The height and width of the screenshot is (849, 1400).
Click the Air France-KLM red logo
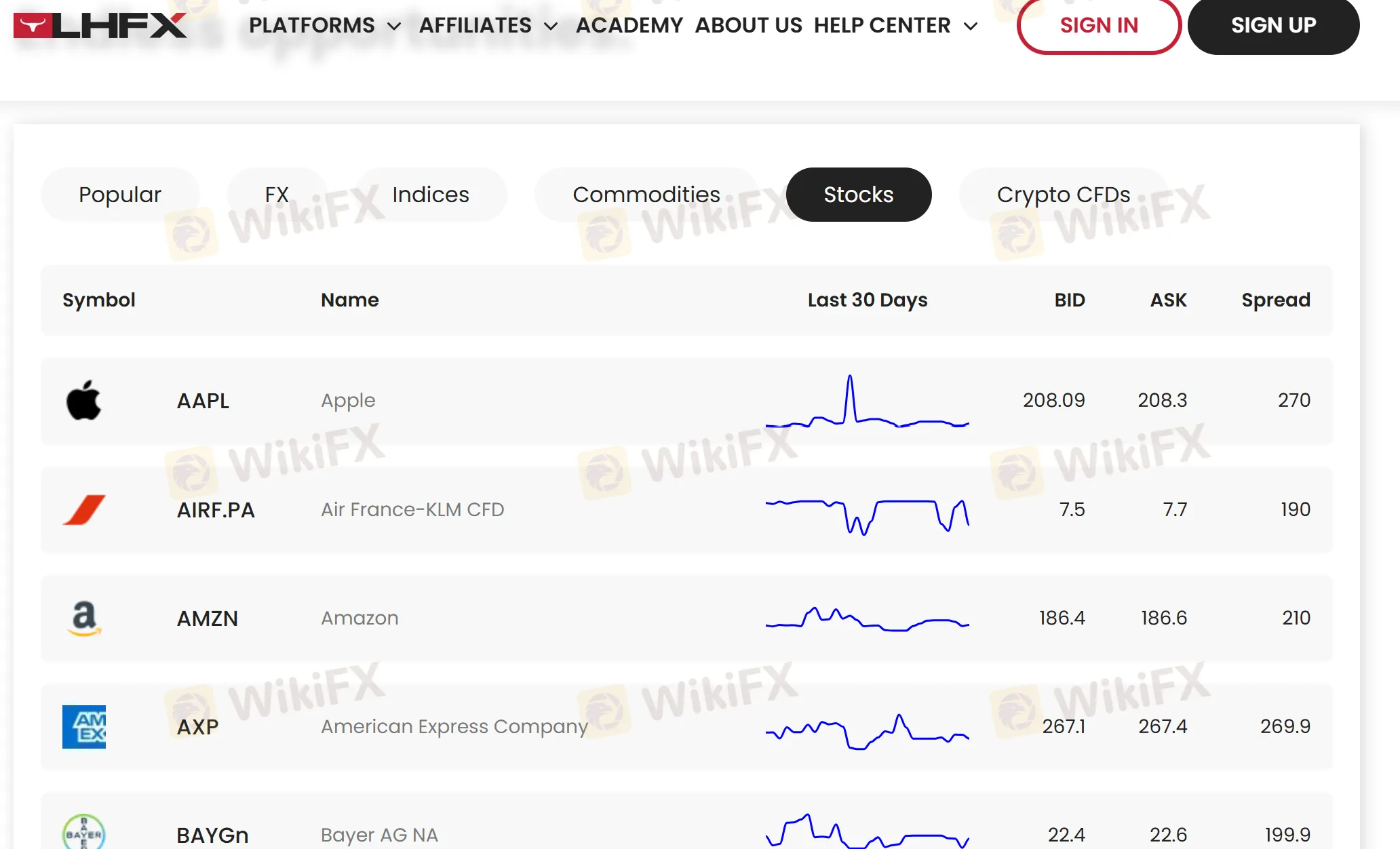pos(84,509)
